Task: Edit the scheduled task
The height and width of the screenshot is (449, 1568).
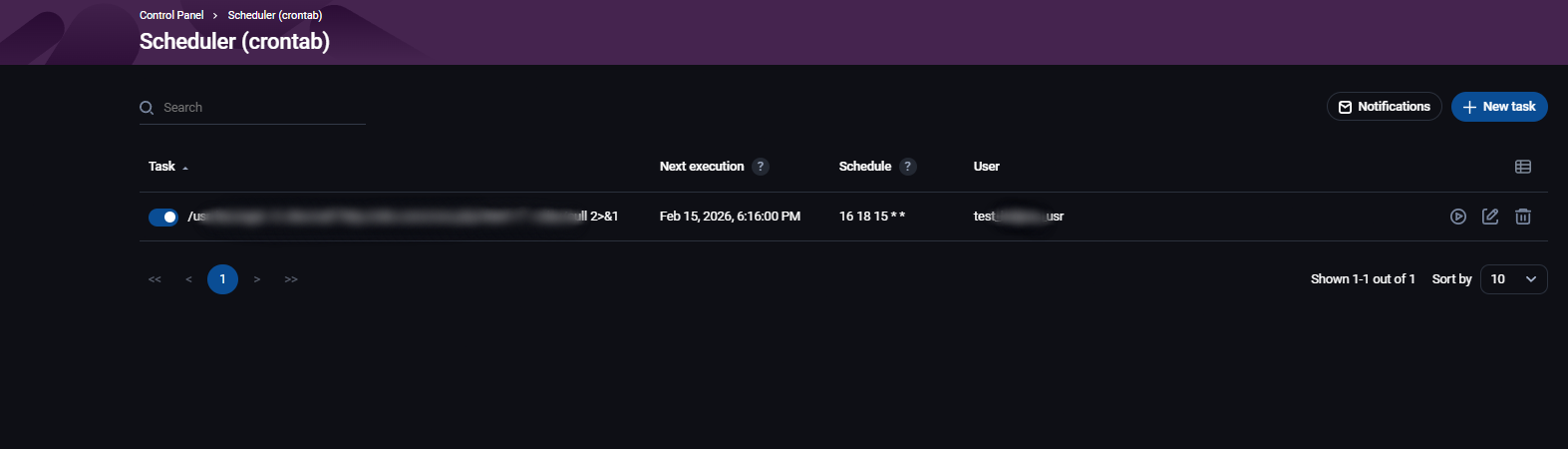Action: tap(1490, 217)
